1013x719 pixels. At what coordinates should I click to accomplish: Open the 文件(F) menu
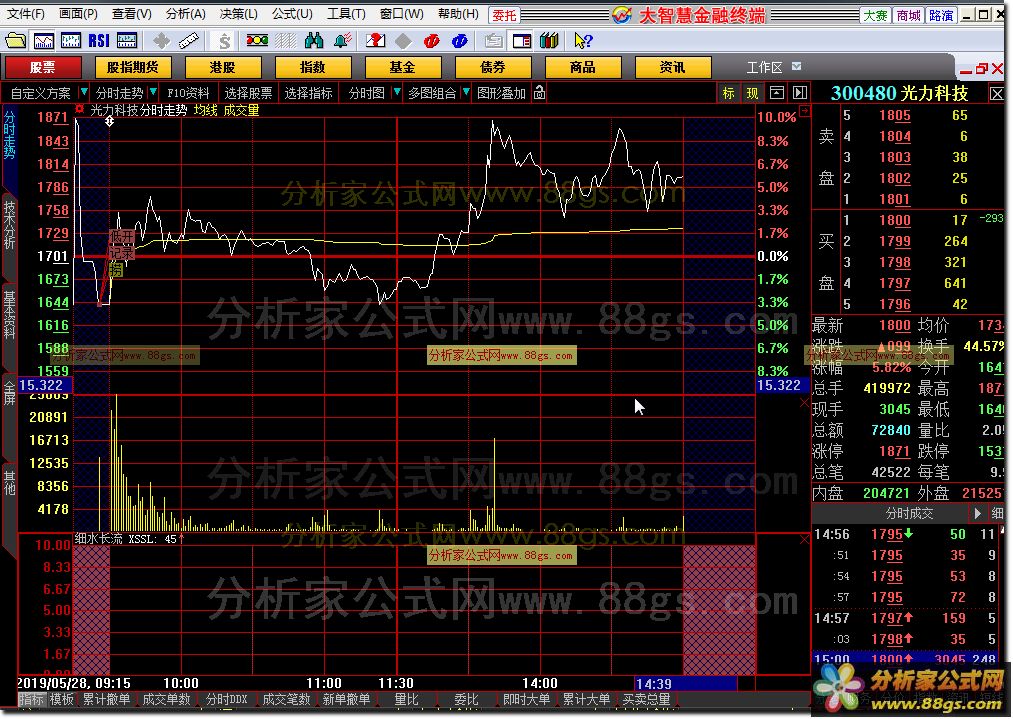tap(26, 14)
